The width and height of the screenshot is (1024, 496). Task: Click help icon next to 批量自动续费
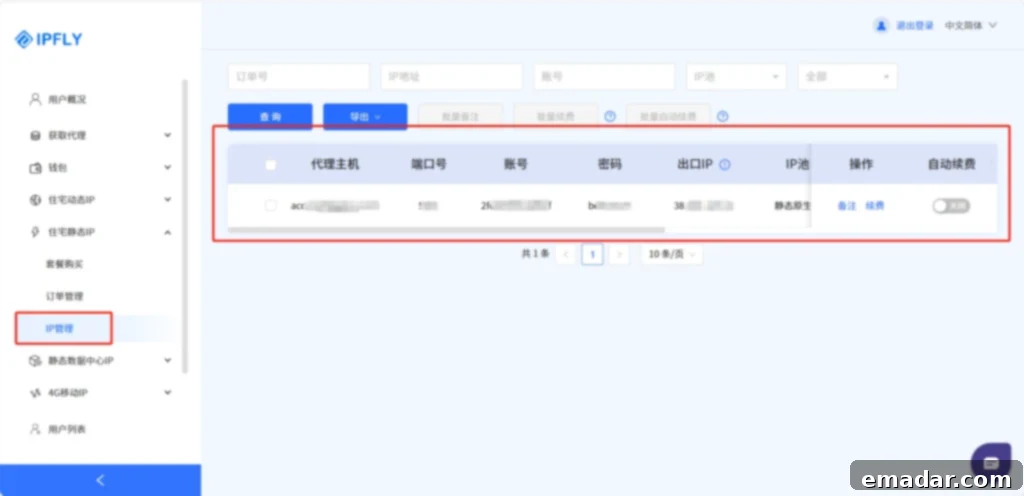pos(722,117)
